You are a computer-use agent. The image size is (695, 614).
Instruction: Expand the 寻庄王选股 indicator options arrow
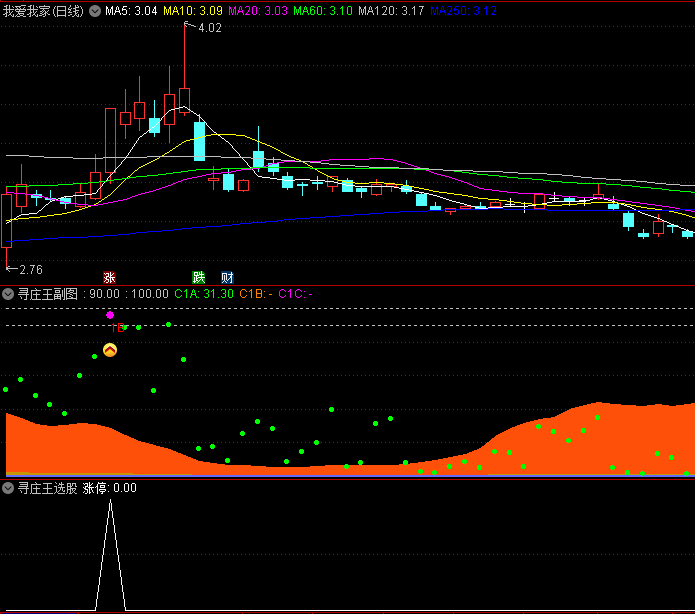(x=9, y=488)
